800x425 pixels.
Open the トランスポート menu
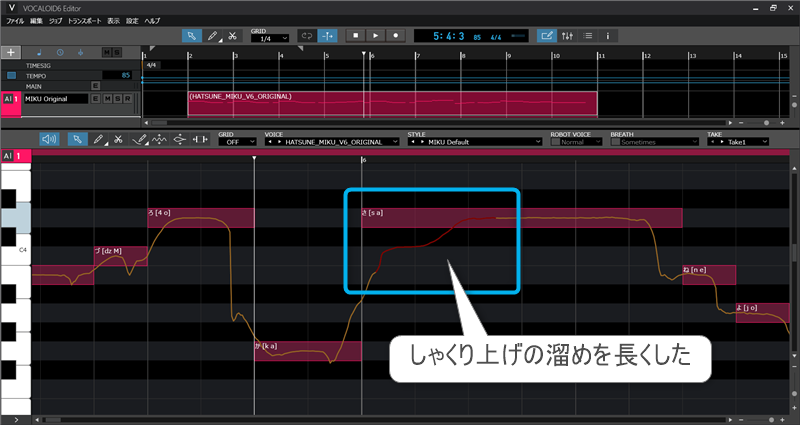pos(84,21)
